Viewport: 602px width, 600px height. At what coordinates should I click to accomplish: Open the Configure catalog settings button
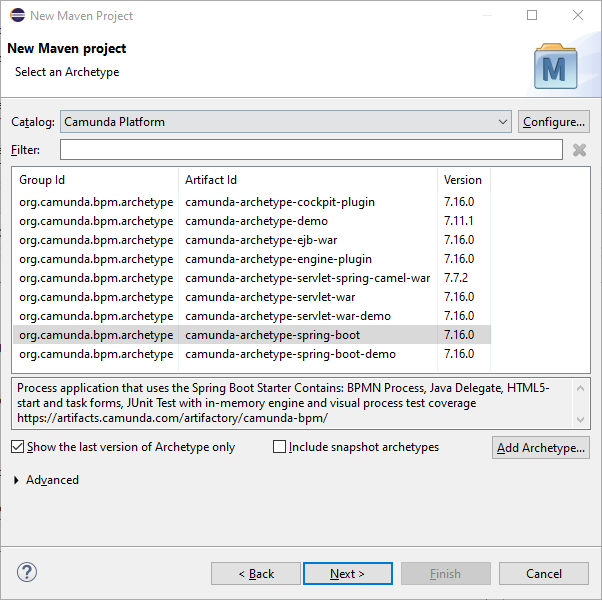click(x=553, y=122)
